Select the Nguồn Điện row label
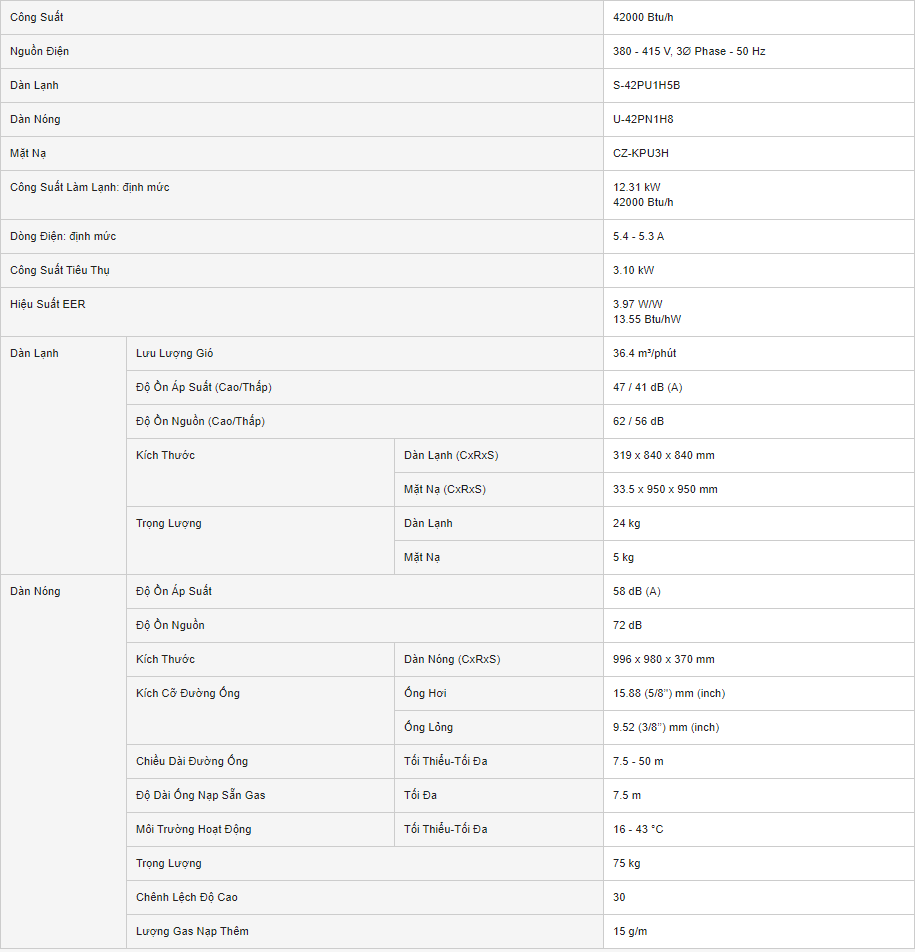Screen dimensions: 915x952 (x=40, y=51)
